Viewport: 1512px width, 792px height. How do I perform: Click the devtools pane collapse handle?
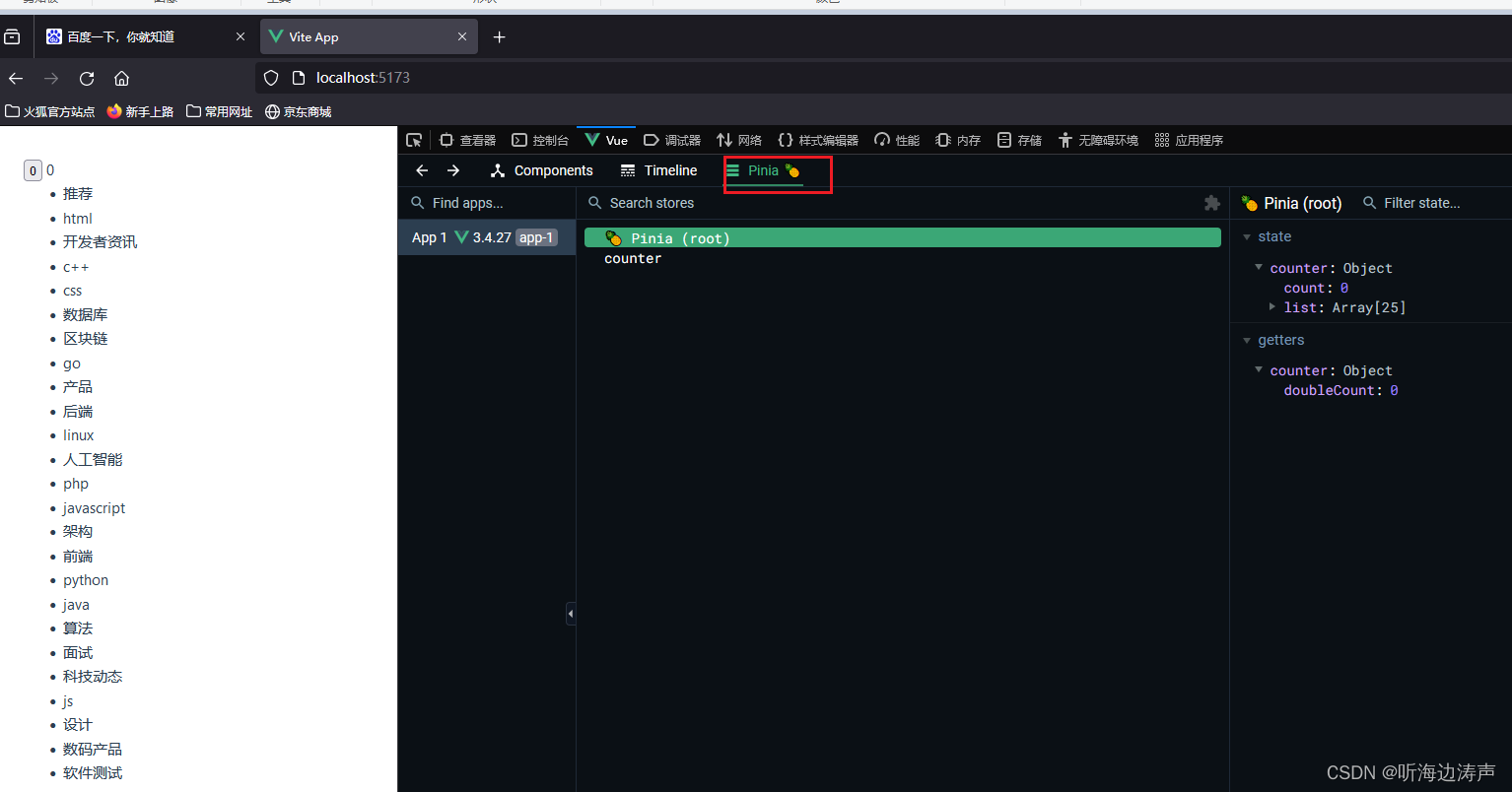tap(571, 614)
